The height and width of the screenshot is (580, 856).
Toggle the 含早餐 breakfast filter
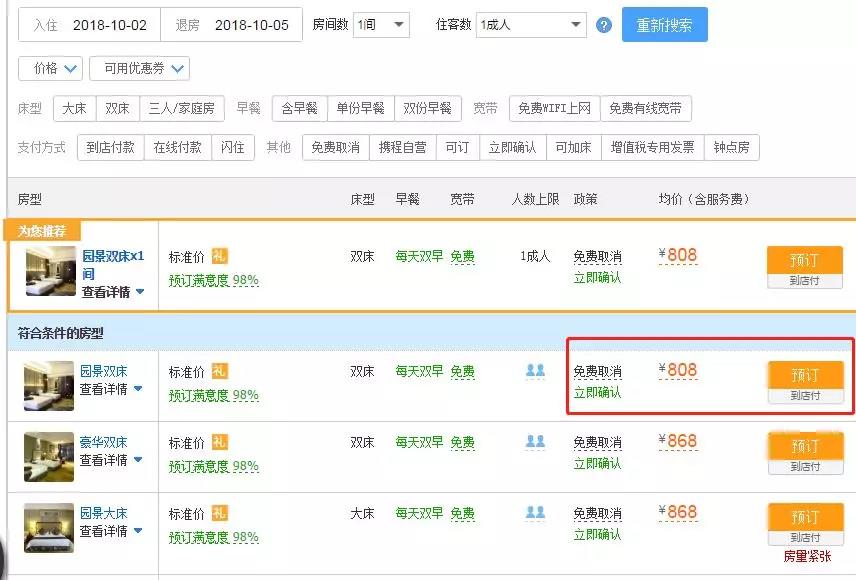point(300,108)
